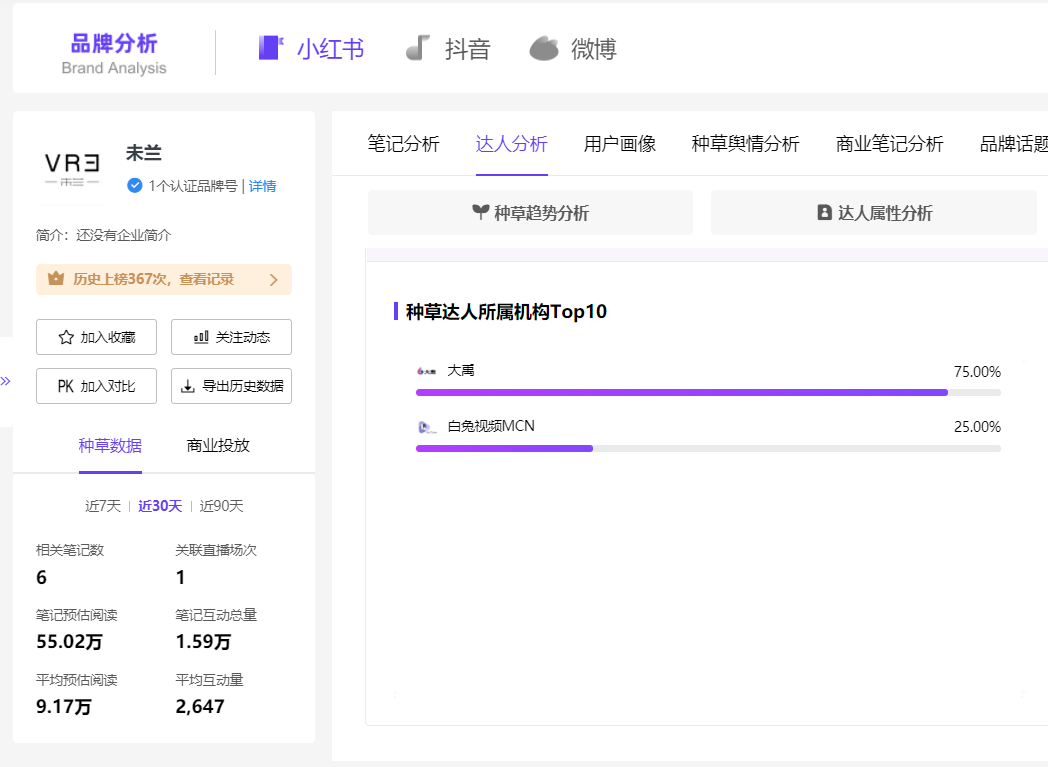Viewport: 1048px width, 767px height.
Task: Select the 达人属性分析 section button
Action: click(874, 212)
